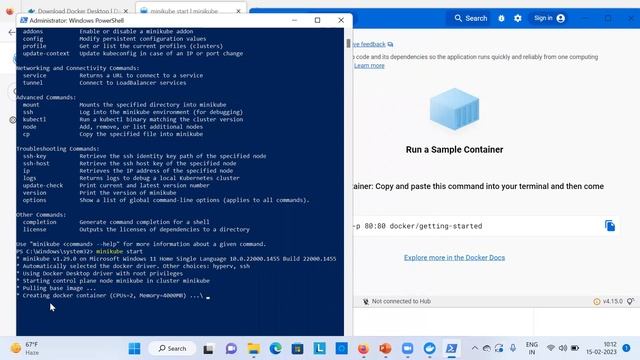Open File Explorer from taskbar
The height and width of the screenshot is (360, 640).
coord(253,349)
